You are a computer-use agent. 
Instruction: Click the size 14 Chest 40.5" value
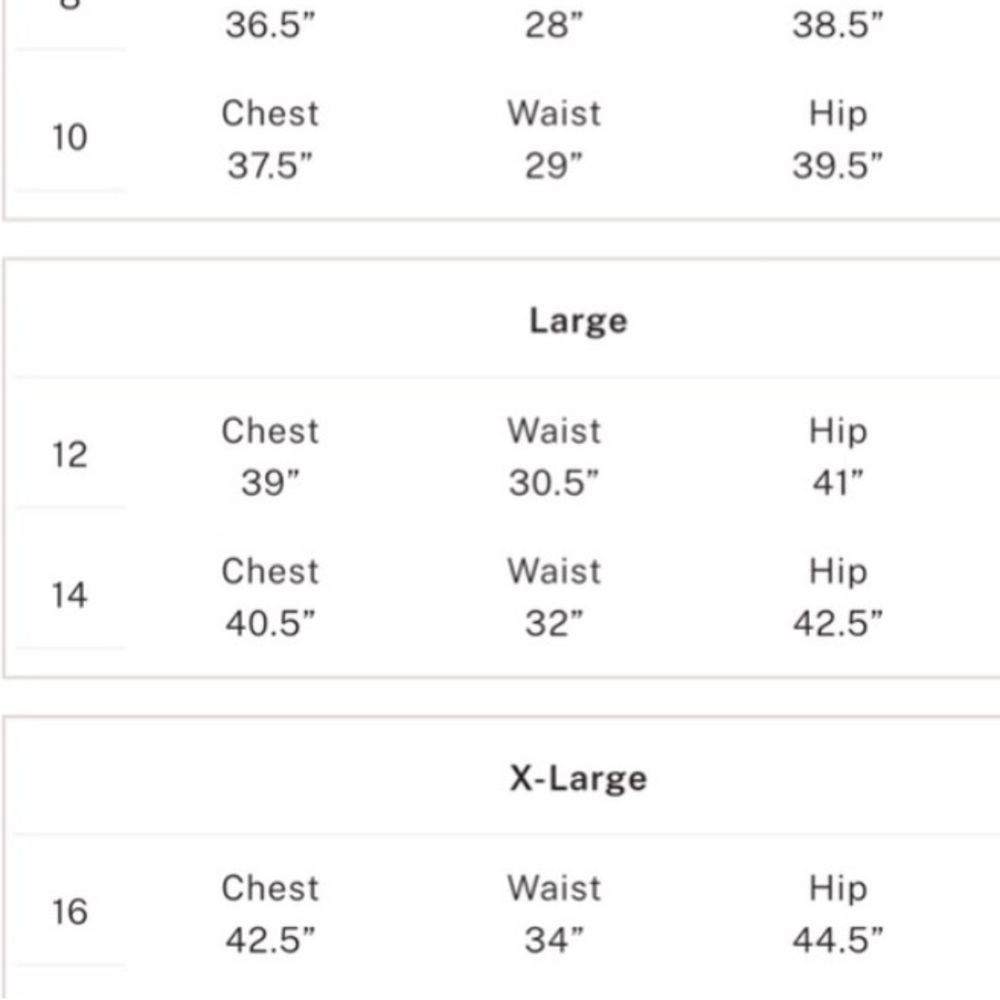pyautogui.click(x=270, y=624)
